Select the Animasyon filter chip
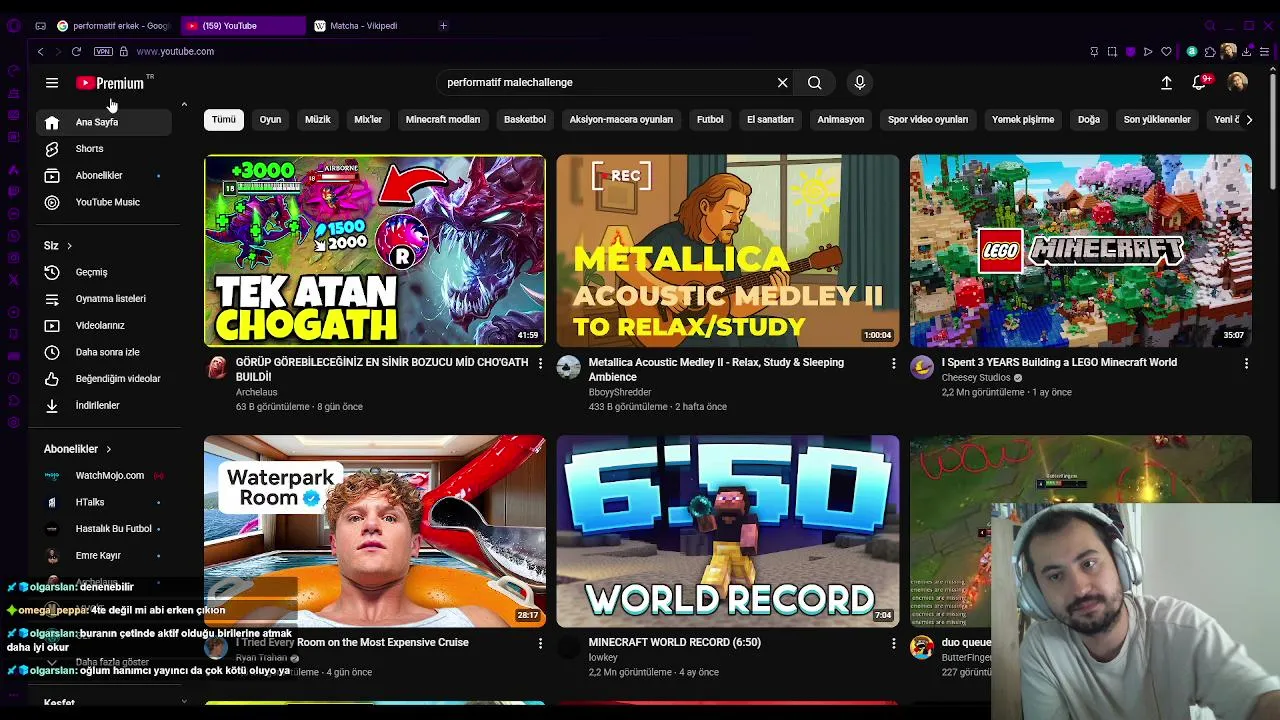1280x720 pixels. click(x=841, y=120)
